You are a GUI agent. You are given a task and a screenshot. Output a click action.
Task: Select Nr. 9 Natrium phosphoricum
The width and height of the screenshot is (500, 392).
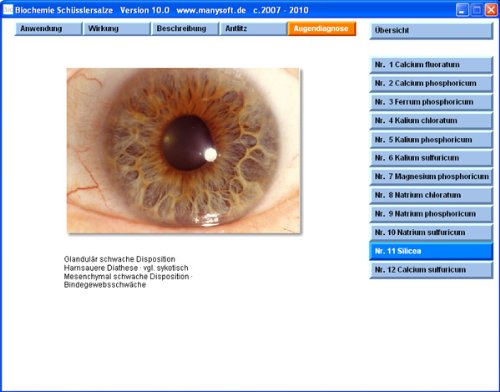coord(431,214)
